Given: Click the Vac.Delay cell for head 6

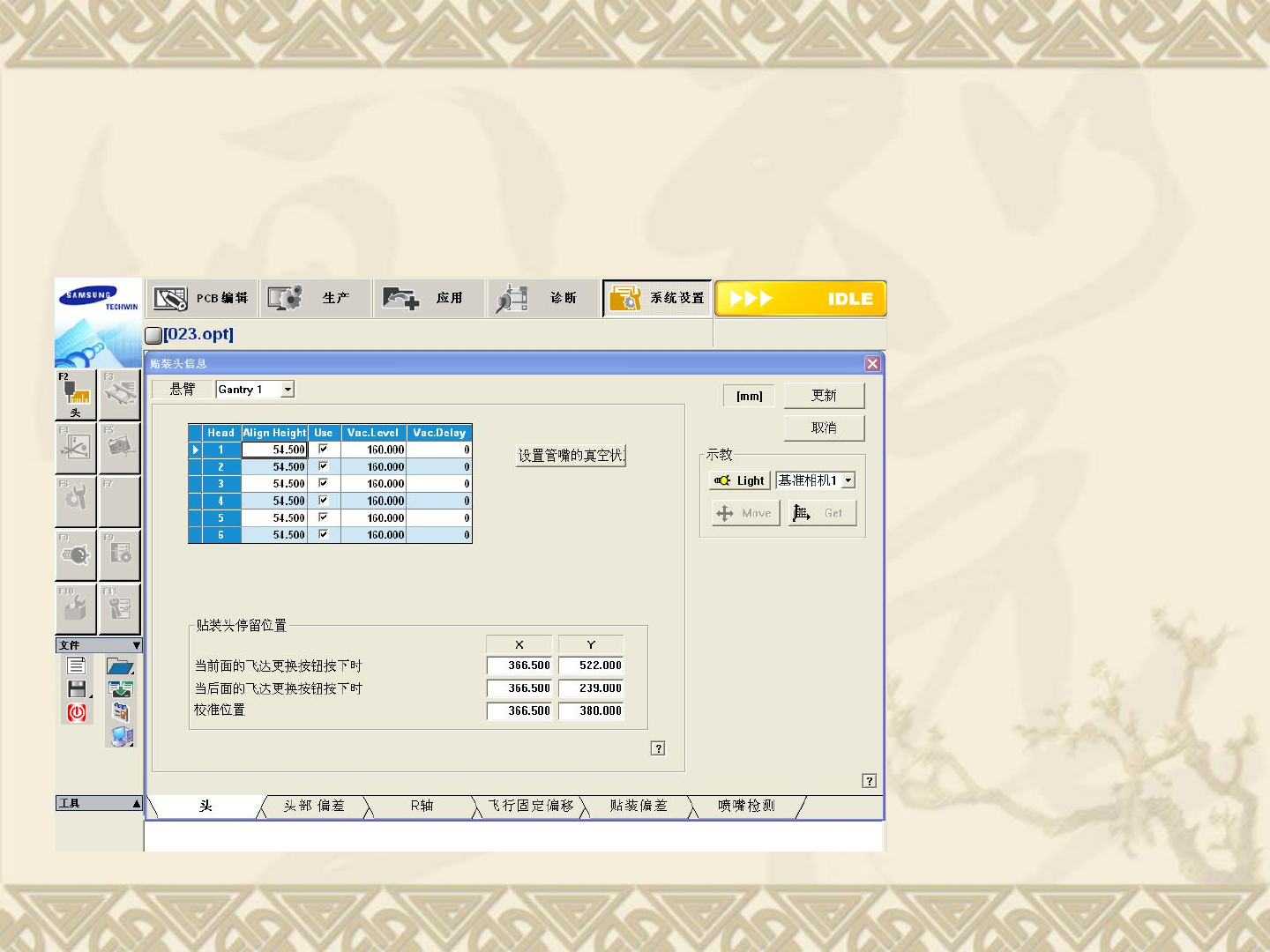Looking at the screenshot, I should (439, 535).
